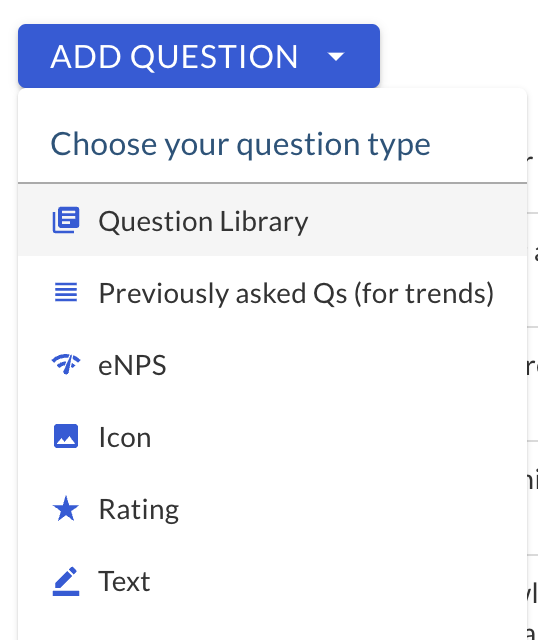
Task: Select the lines icon for Previously asked Qs
Action: [x=66, y=292]
